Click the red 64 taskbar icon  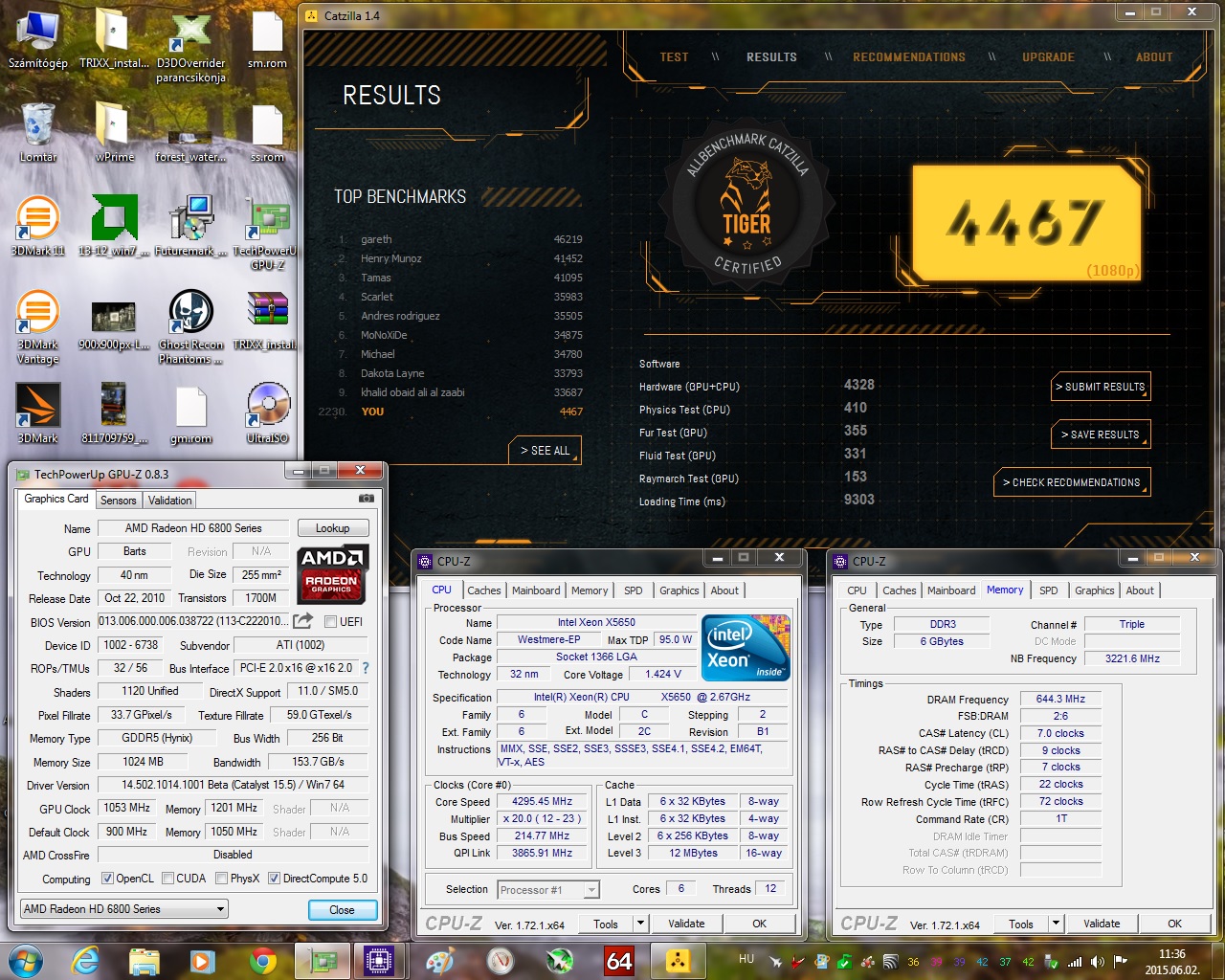[x=619, y=960]
